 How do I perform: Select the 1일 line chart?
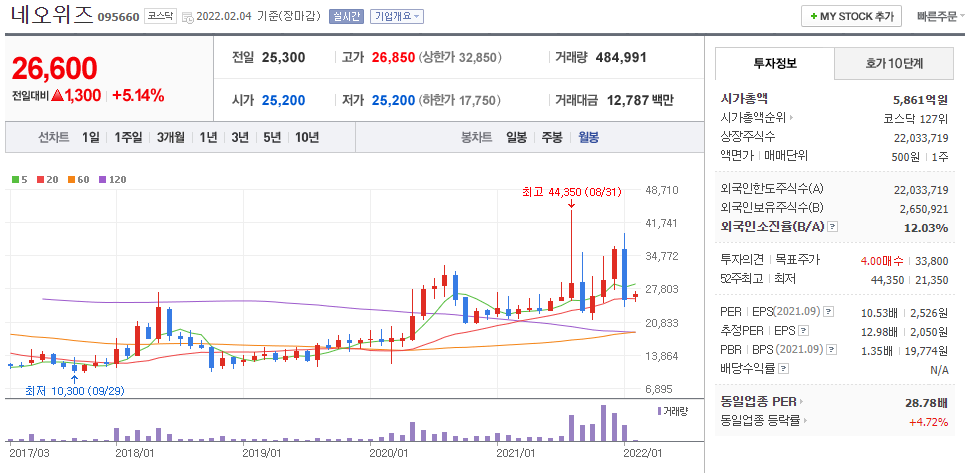tap(91, 137)
